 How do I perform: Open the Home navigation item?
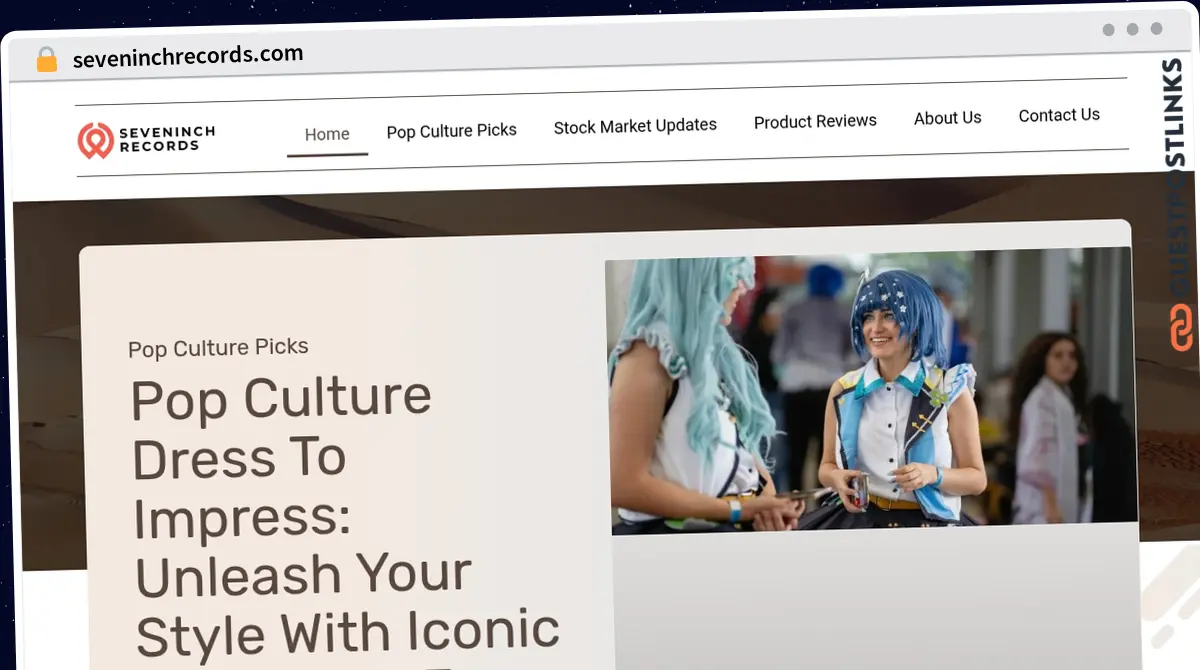pos(326,133)
